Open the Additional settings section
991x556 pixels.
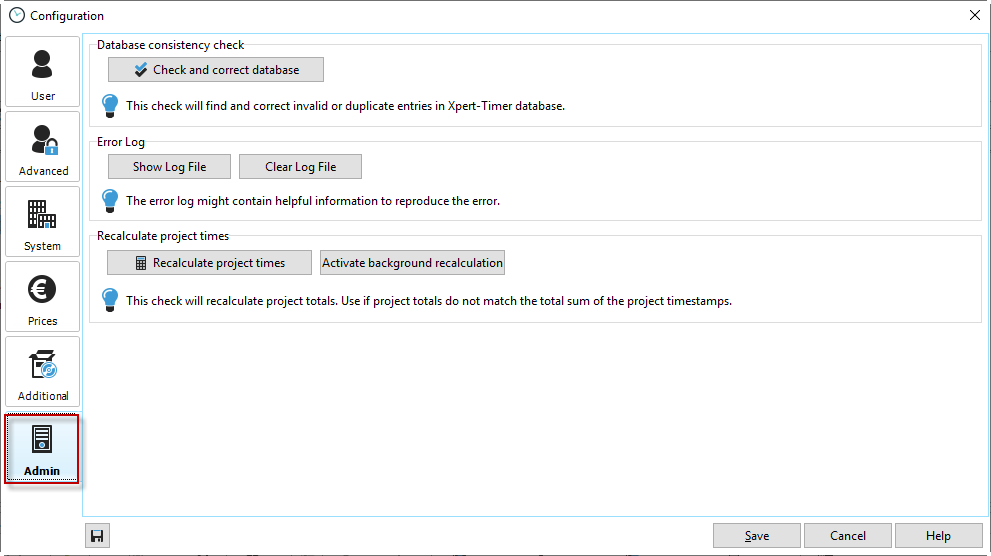42,372
